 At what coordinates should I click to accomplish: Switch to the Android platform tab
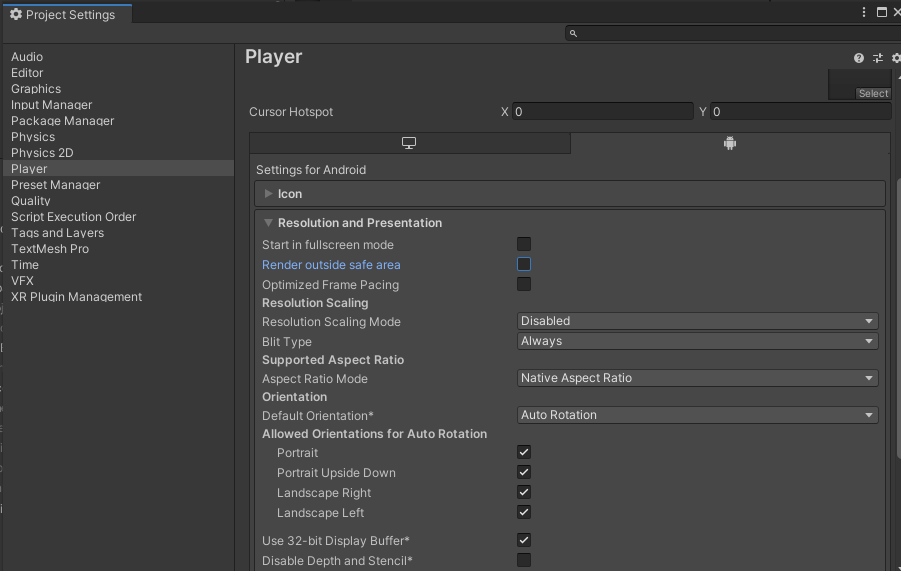pos(730,143)
